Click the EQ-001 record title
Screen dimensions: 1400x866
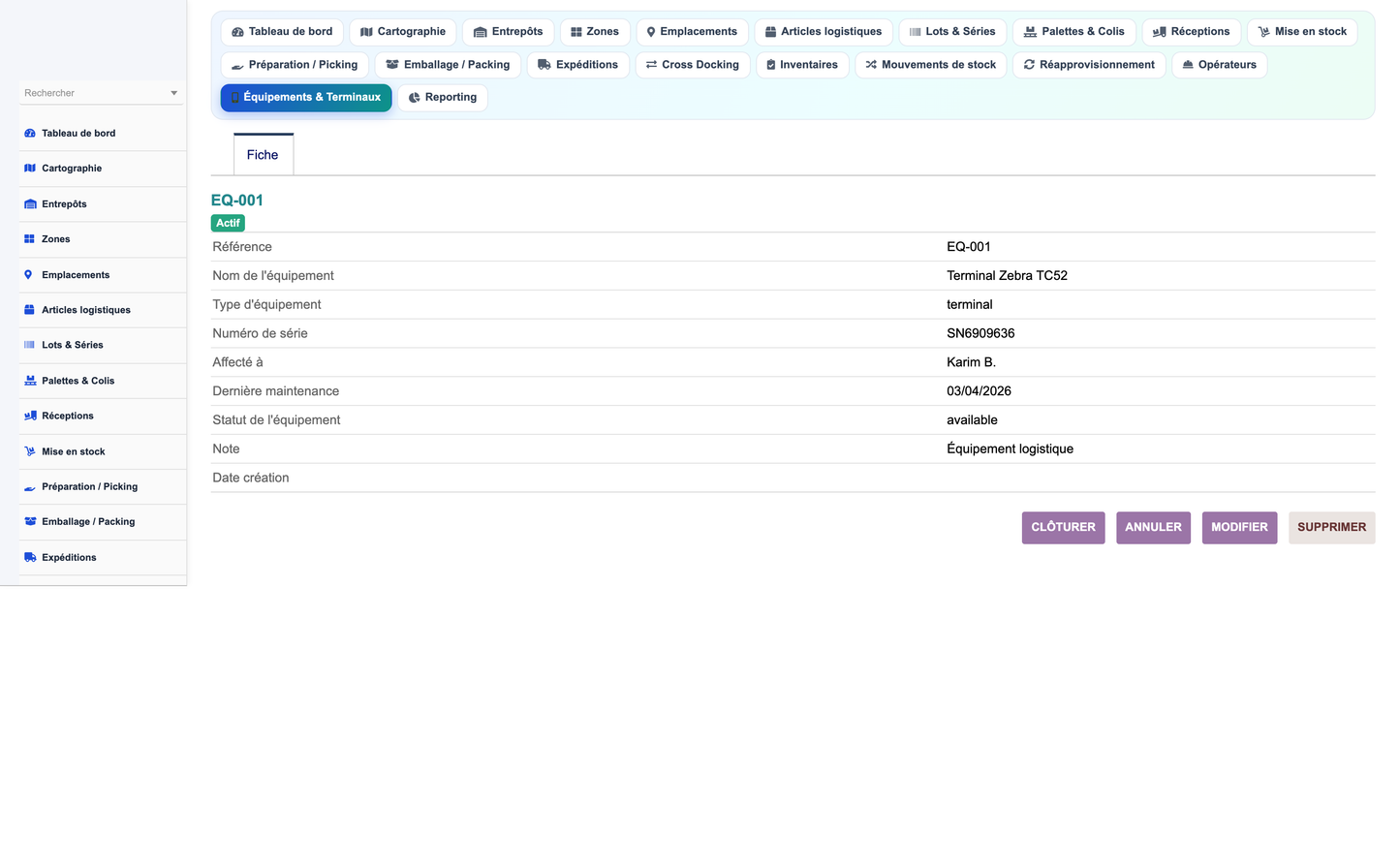coord(237,201)
